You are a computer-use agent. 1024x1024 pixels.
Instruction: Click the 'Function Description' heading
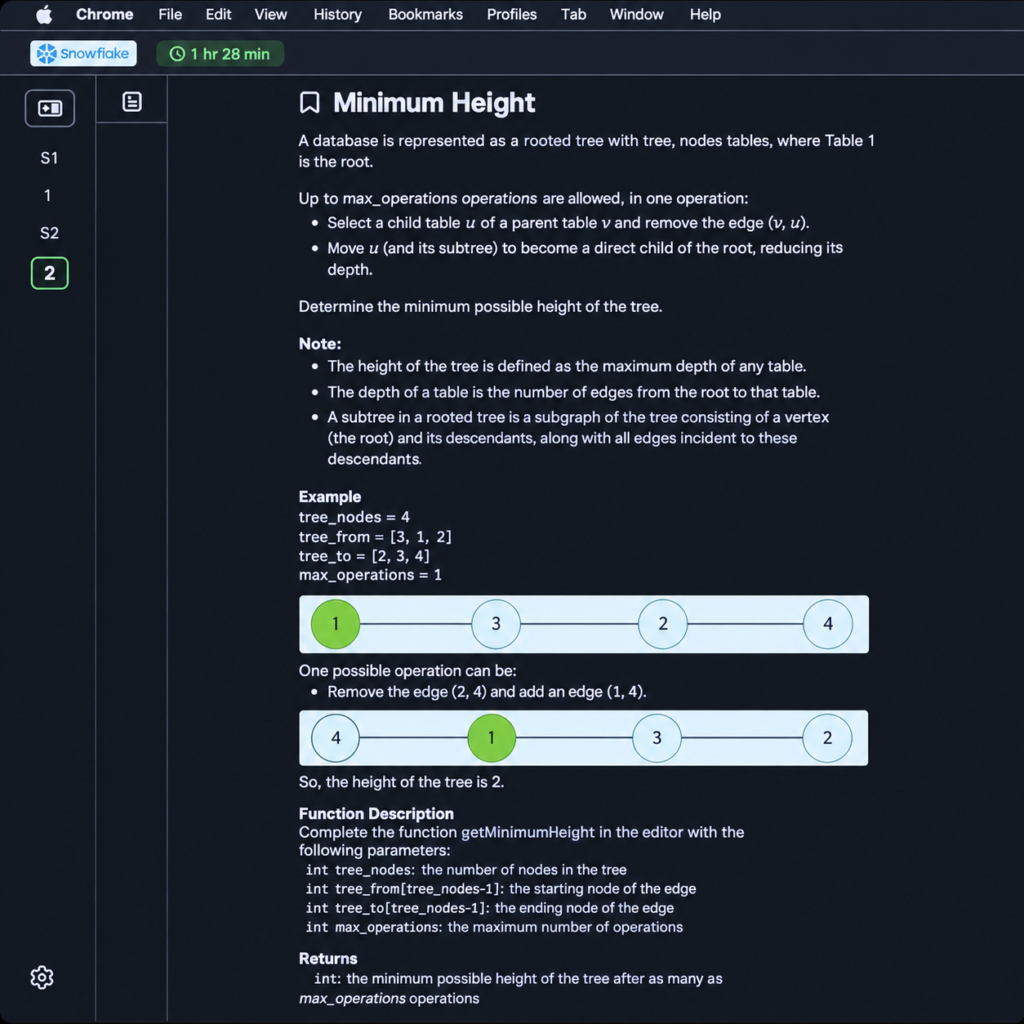click(376, 814)
